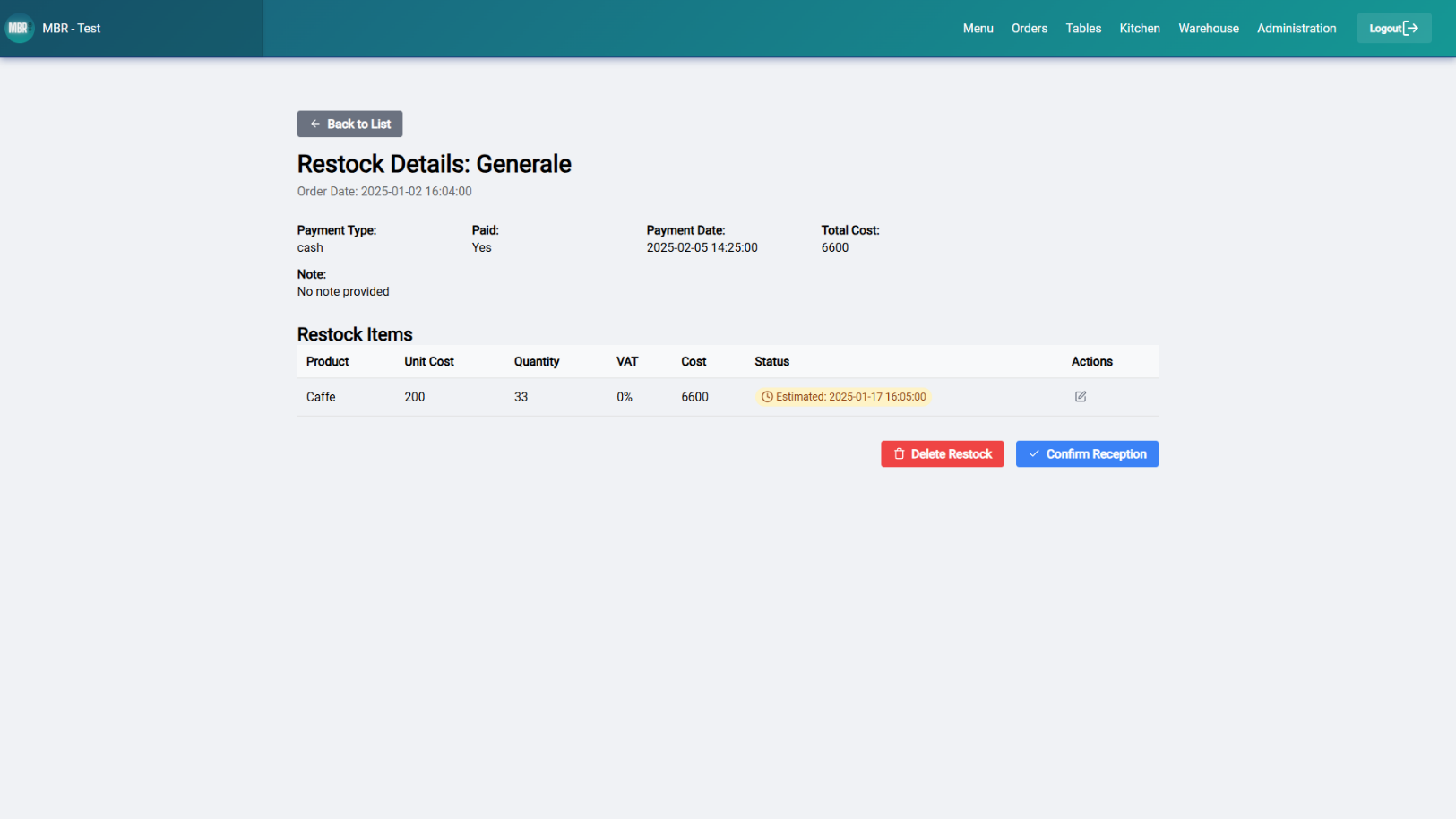1456x819 pixels.
Task: Go to the Orders section
Action: point(1030,28)
